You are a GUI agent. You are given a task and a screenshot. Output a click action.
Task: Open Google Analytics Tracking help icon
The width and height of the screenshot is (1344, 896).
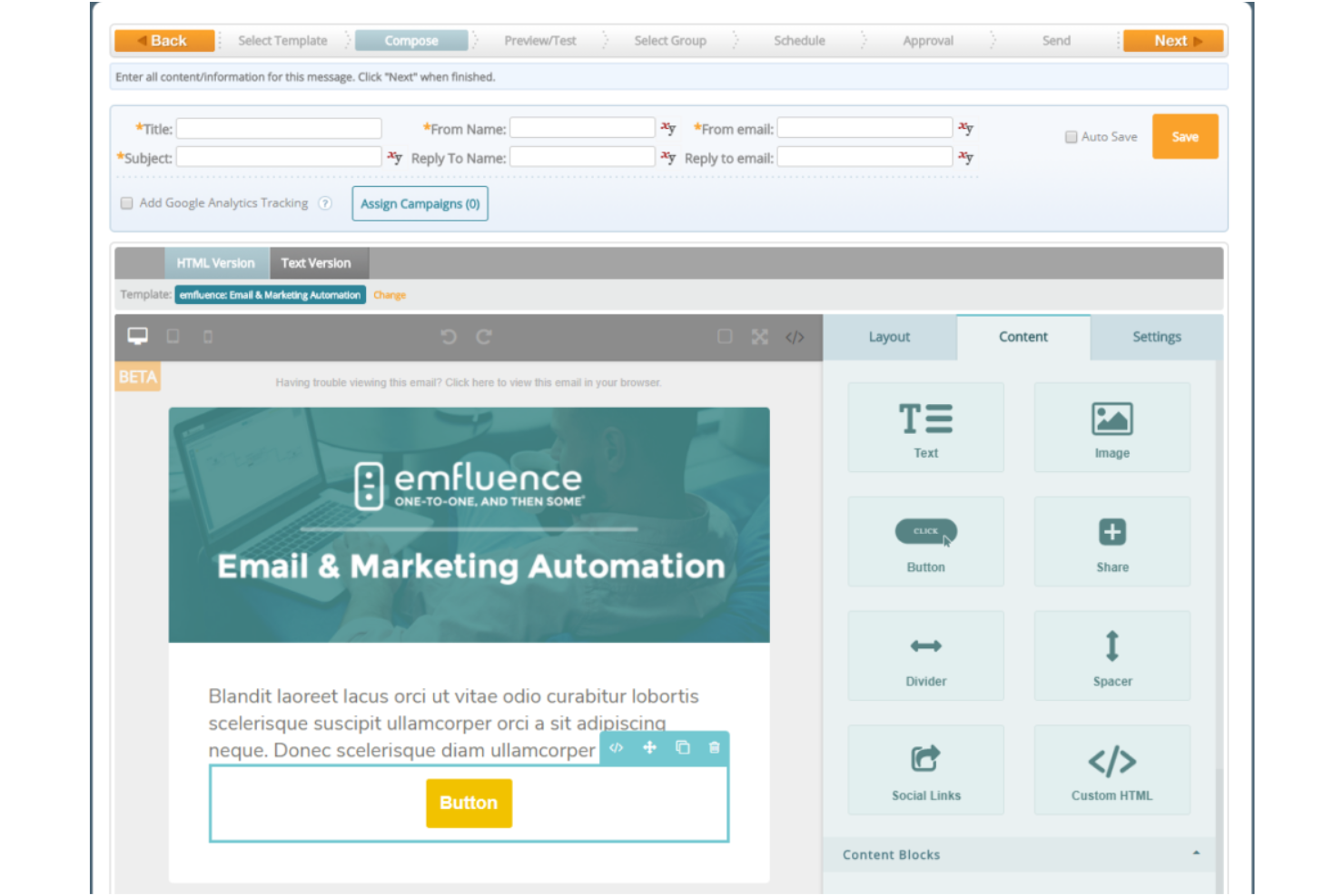(x=325, y=203)
